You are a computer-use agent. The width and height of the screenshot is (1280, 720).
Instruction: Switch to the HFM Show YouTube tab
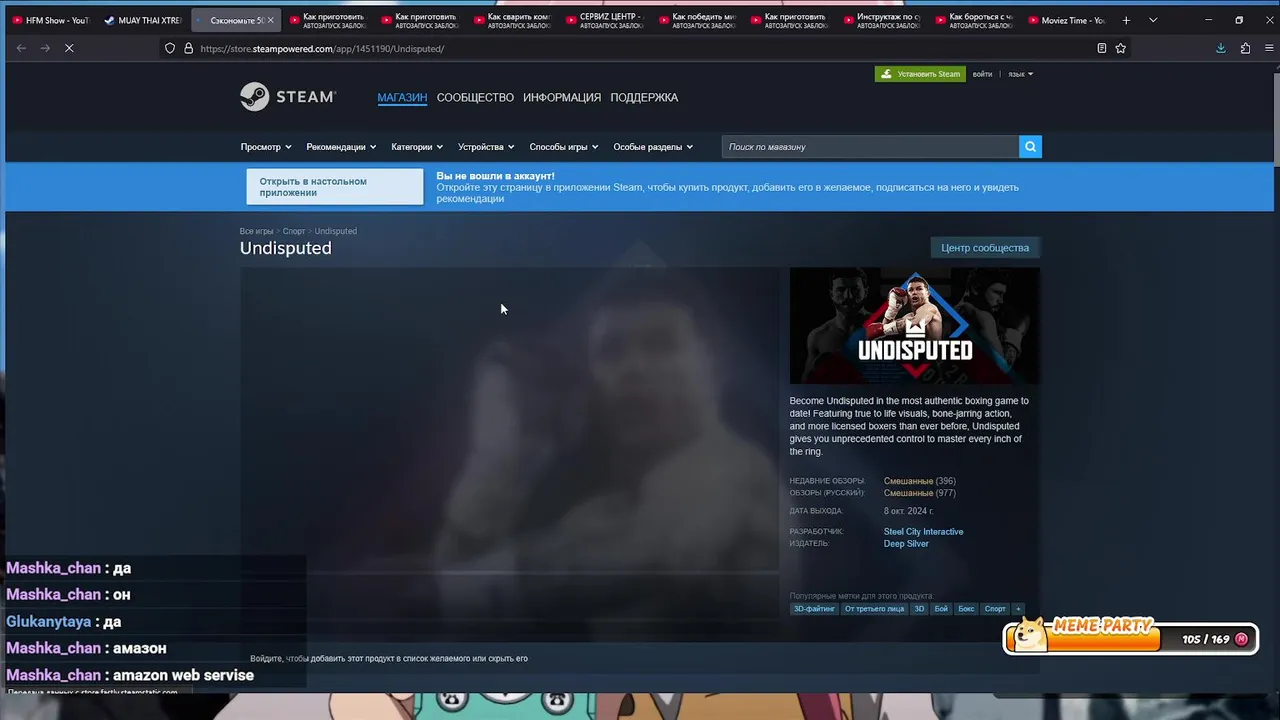coord(50,20)
